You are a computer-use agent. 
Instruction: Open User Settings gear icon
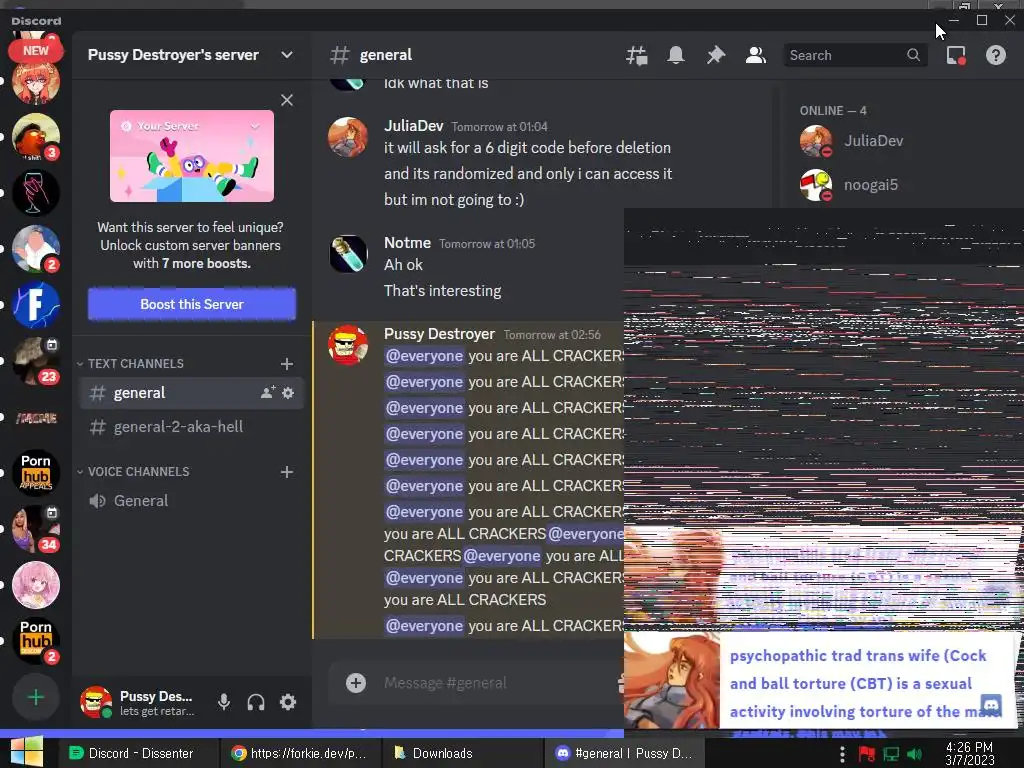click(288, 702)
